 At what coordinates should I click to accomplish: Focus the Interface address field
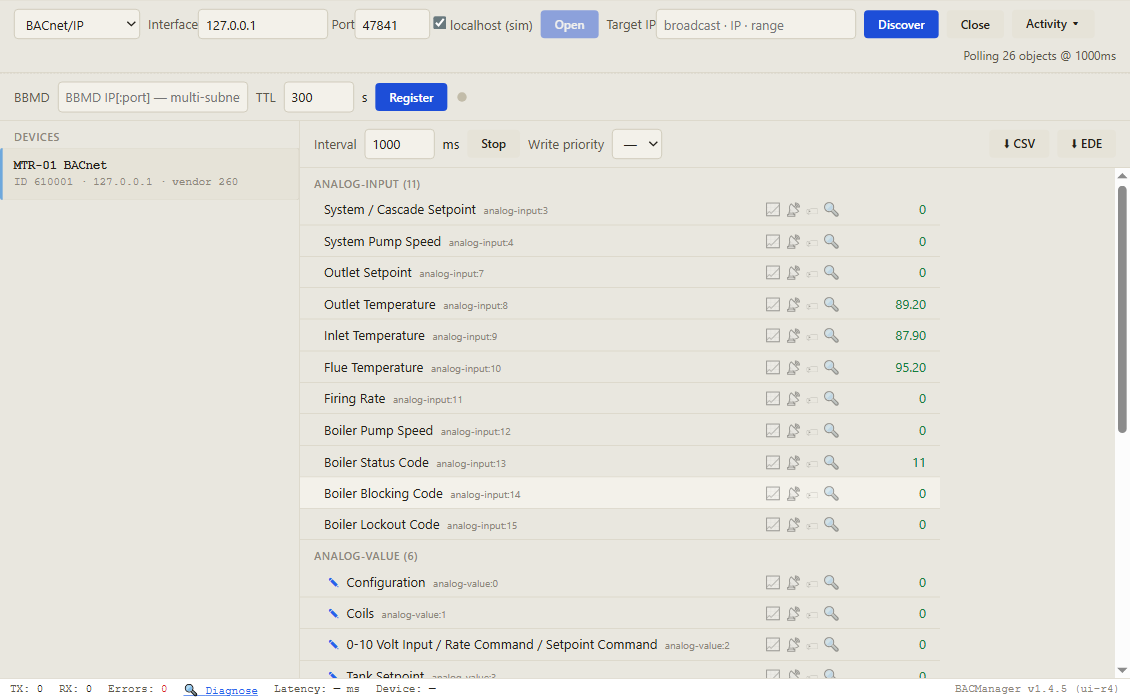coord(262,25)
